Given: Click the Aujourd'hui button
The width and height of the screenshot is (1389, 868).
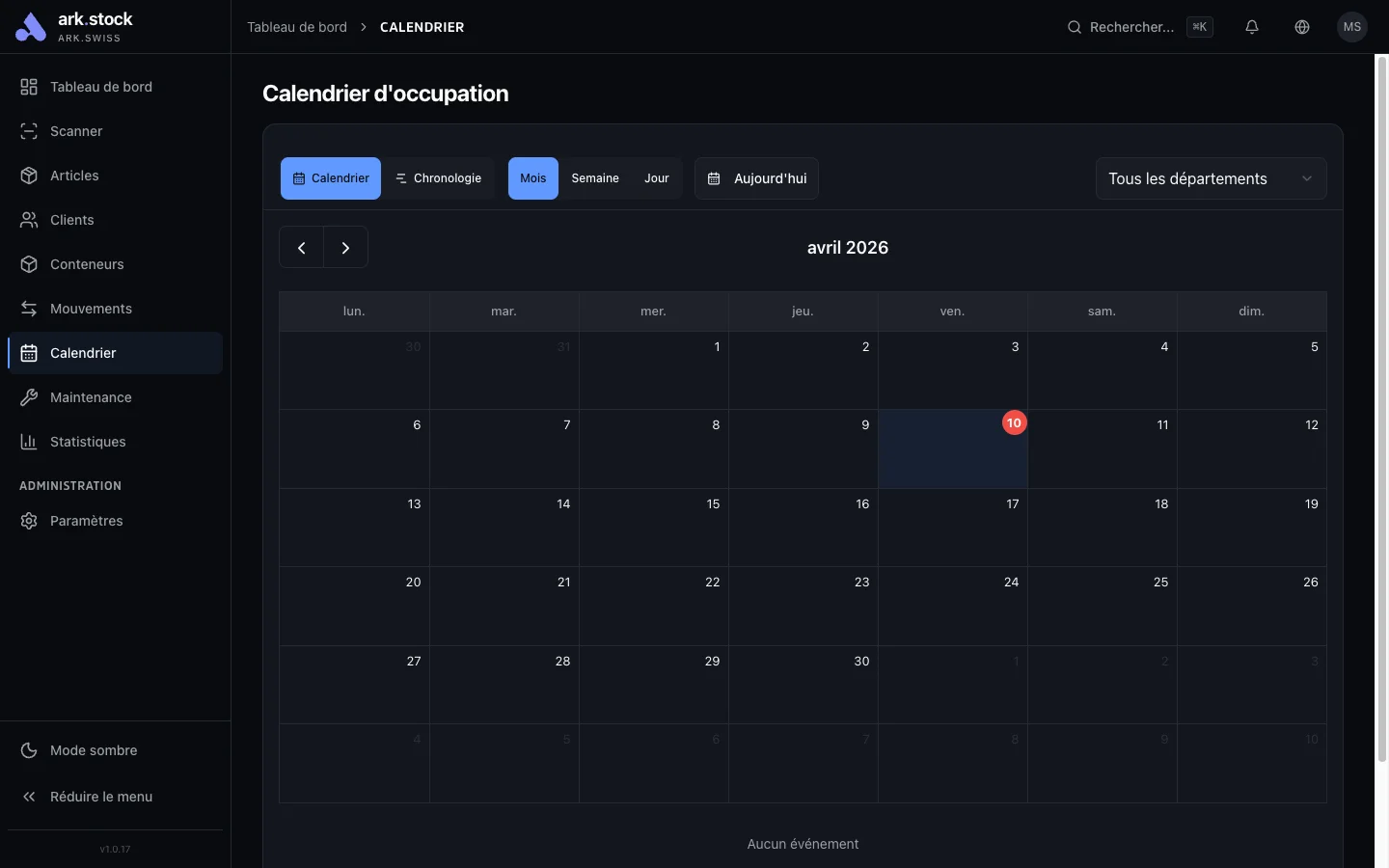Looking at the screenshot, I should click(756, 178).
